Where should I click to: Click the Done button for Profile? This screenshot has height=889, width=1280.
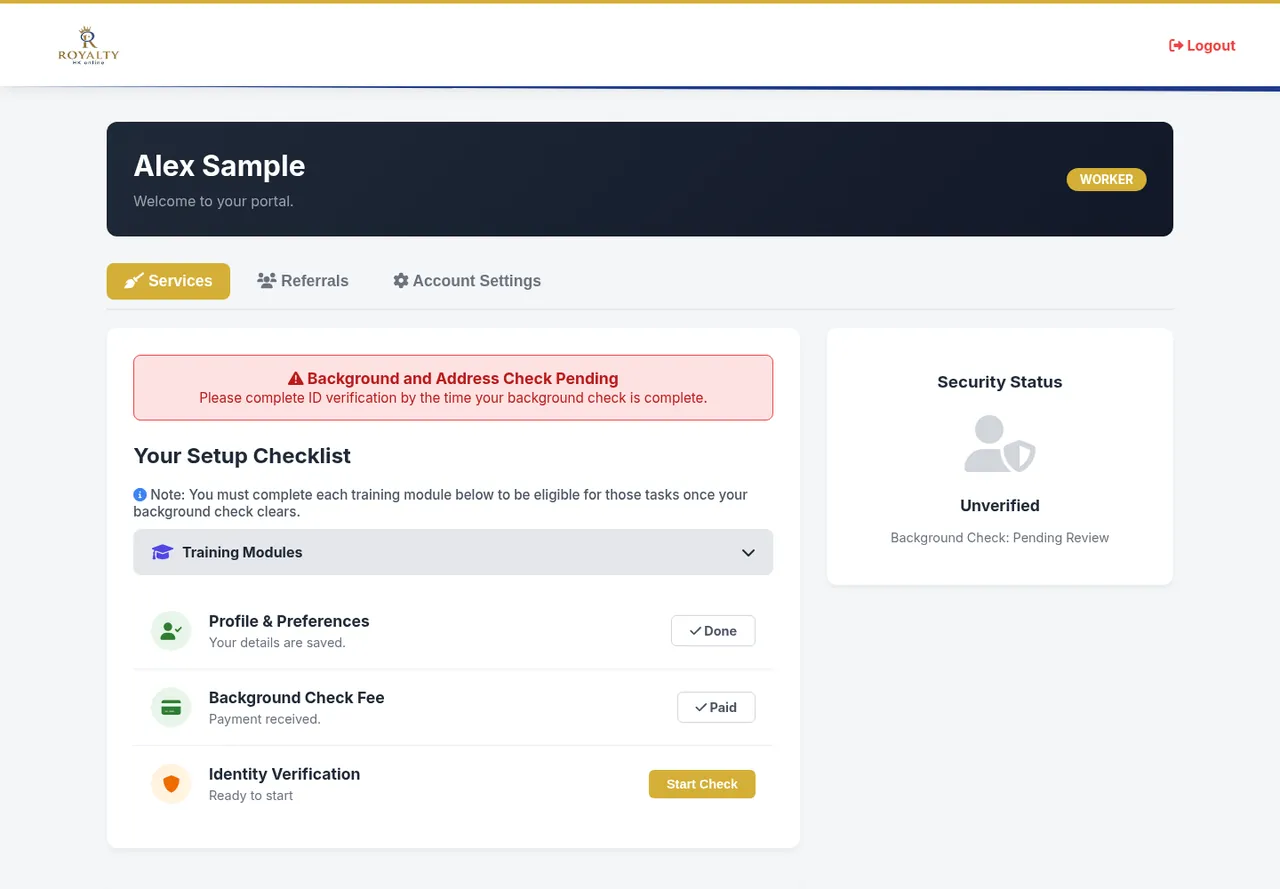(713, 631)
